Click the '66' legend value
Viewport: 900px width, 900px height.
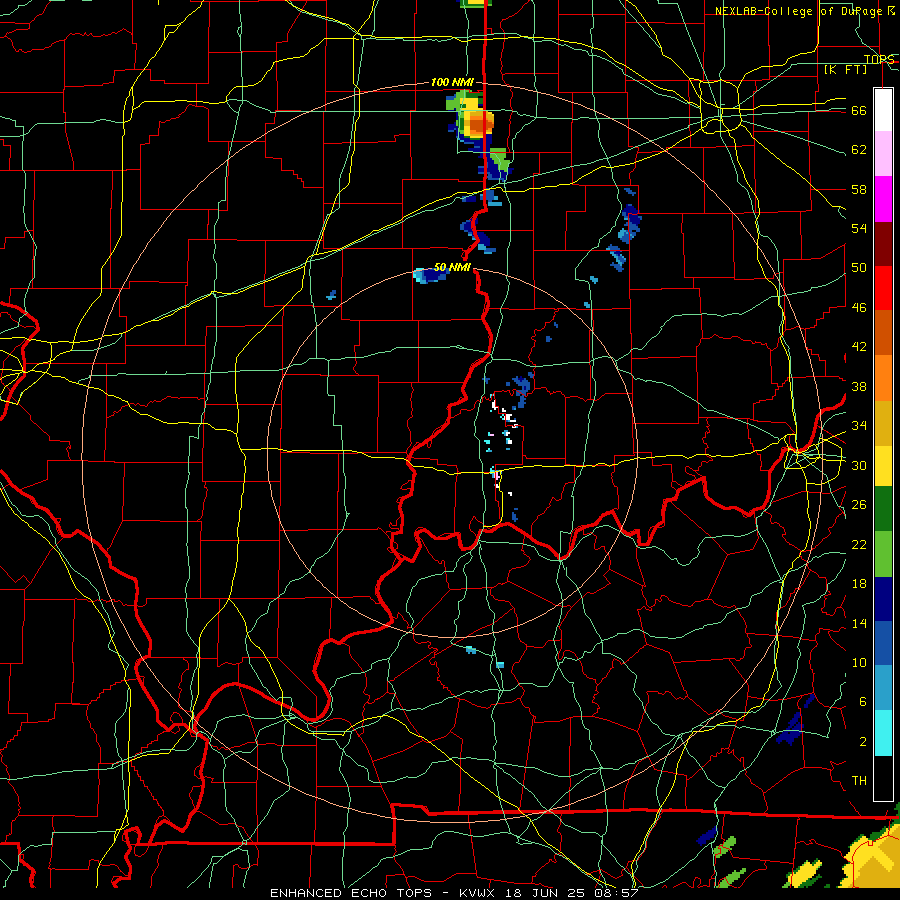click(x=859, y=110)
